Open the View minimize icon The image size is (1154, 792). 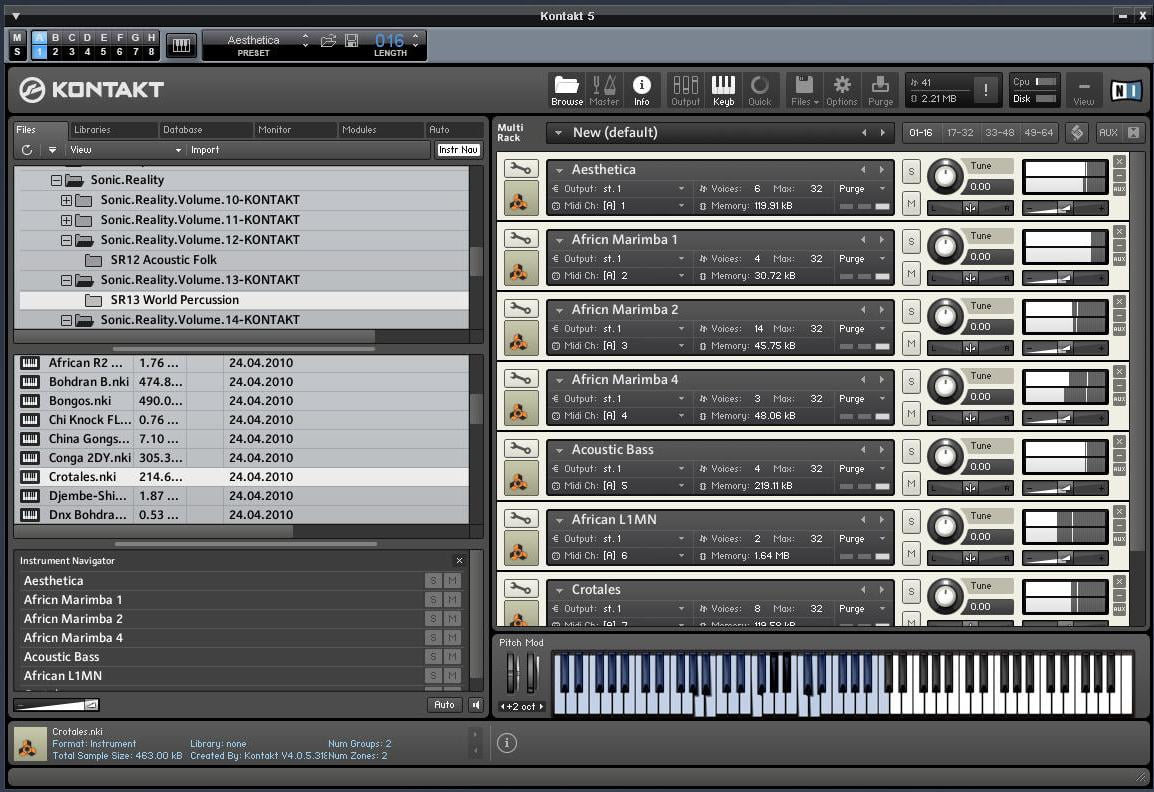(x=1083, y=91)
